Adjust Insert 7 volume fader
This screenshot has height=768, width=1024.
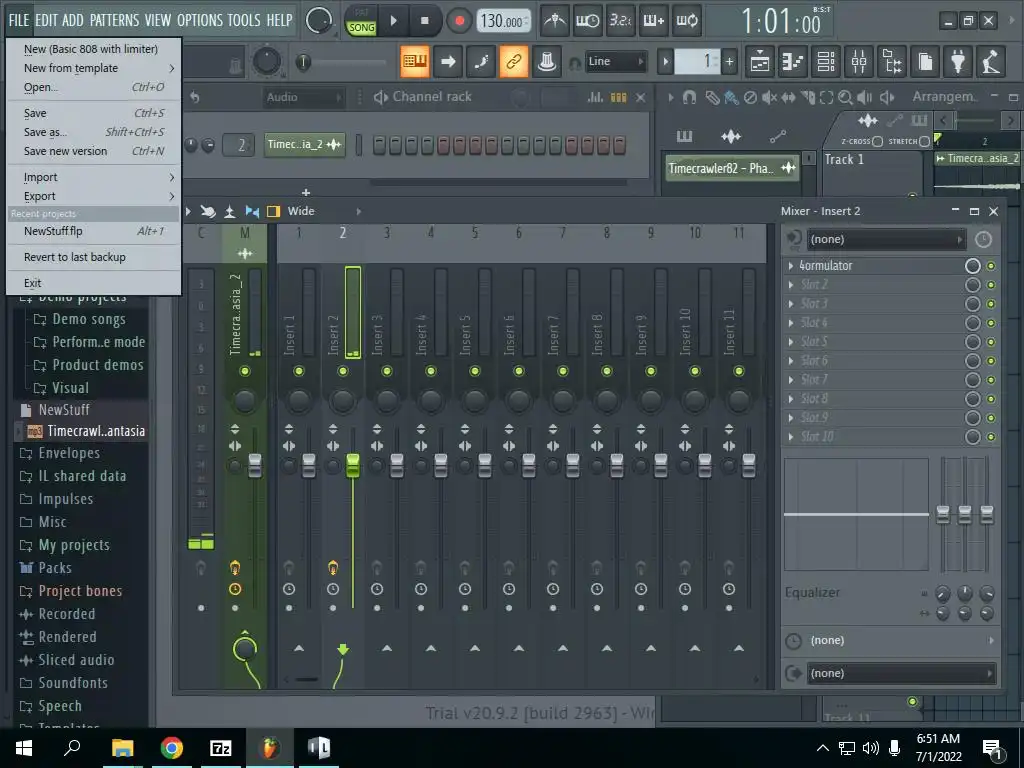[573, 466]
